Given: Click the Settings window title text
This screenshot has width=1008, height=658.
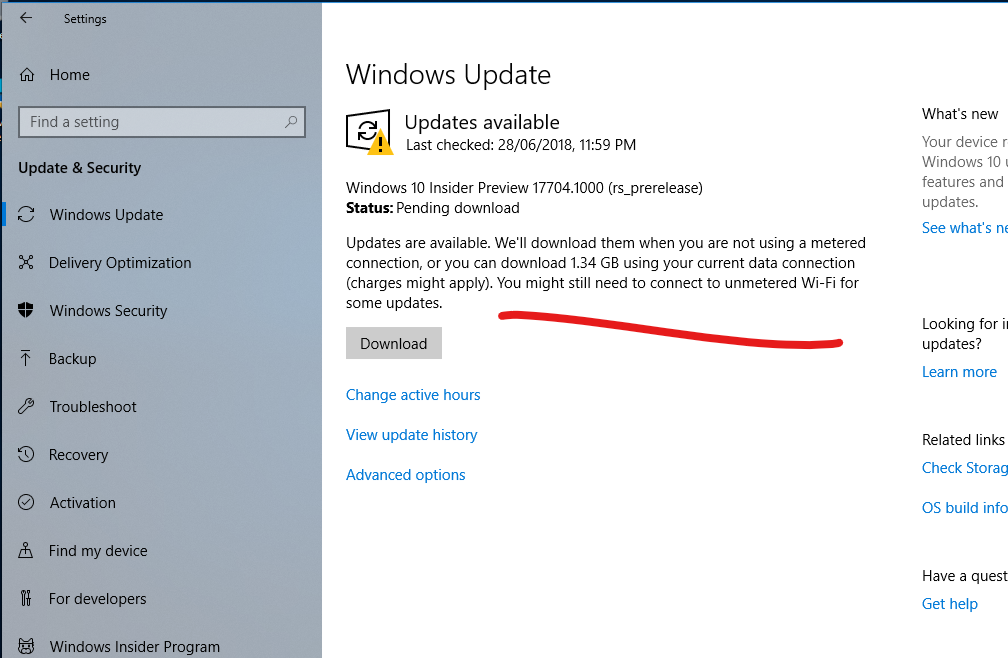Looking at the screenshot, I should pos(85,19).
